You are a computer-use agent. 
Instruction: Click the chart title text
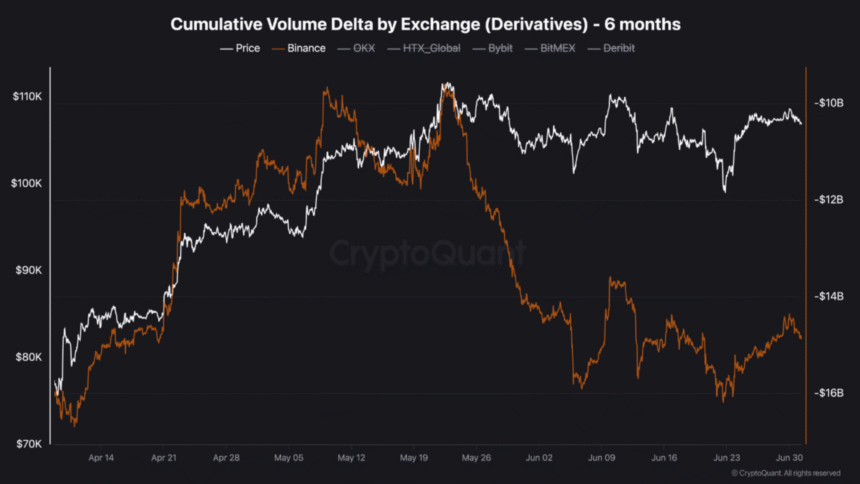click(429, 23)
